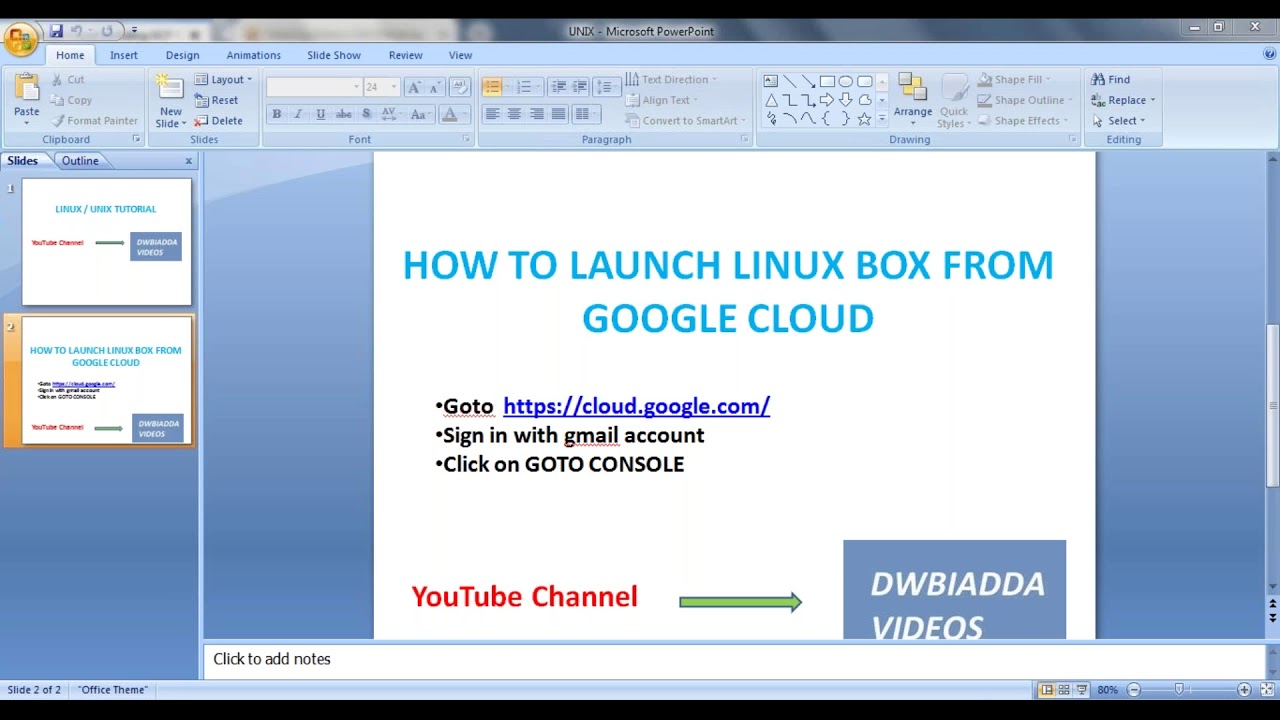Open the font size combo box
This screenshot has width=1280, height=720.
[380, 87]
